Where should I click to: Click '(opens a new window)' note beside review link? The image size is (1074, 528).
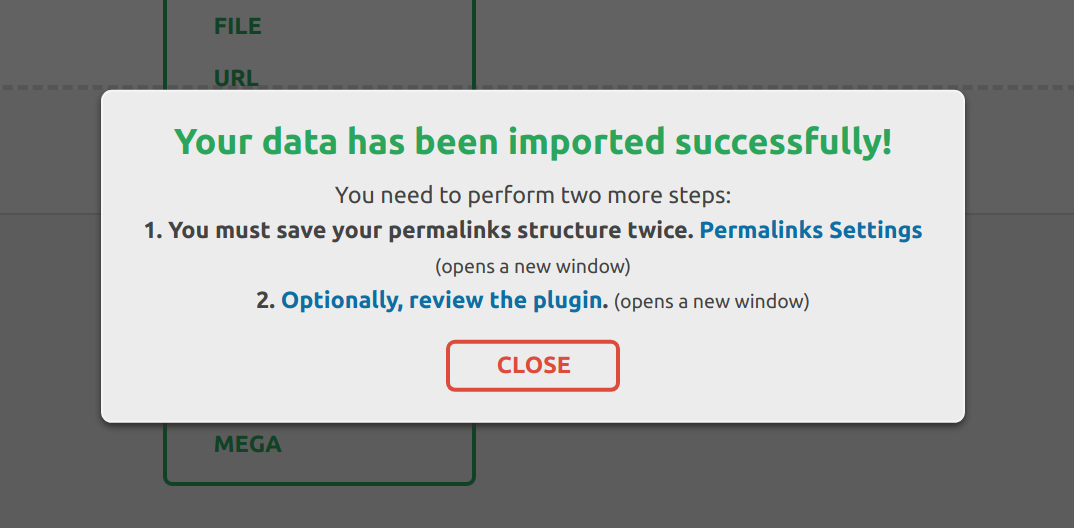tap(711, 301)
